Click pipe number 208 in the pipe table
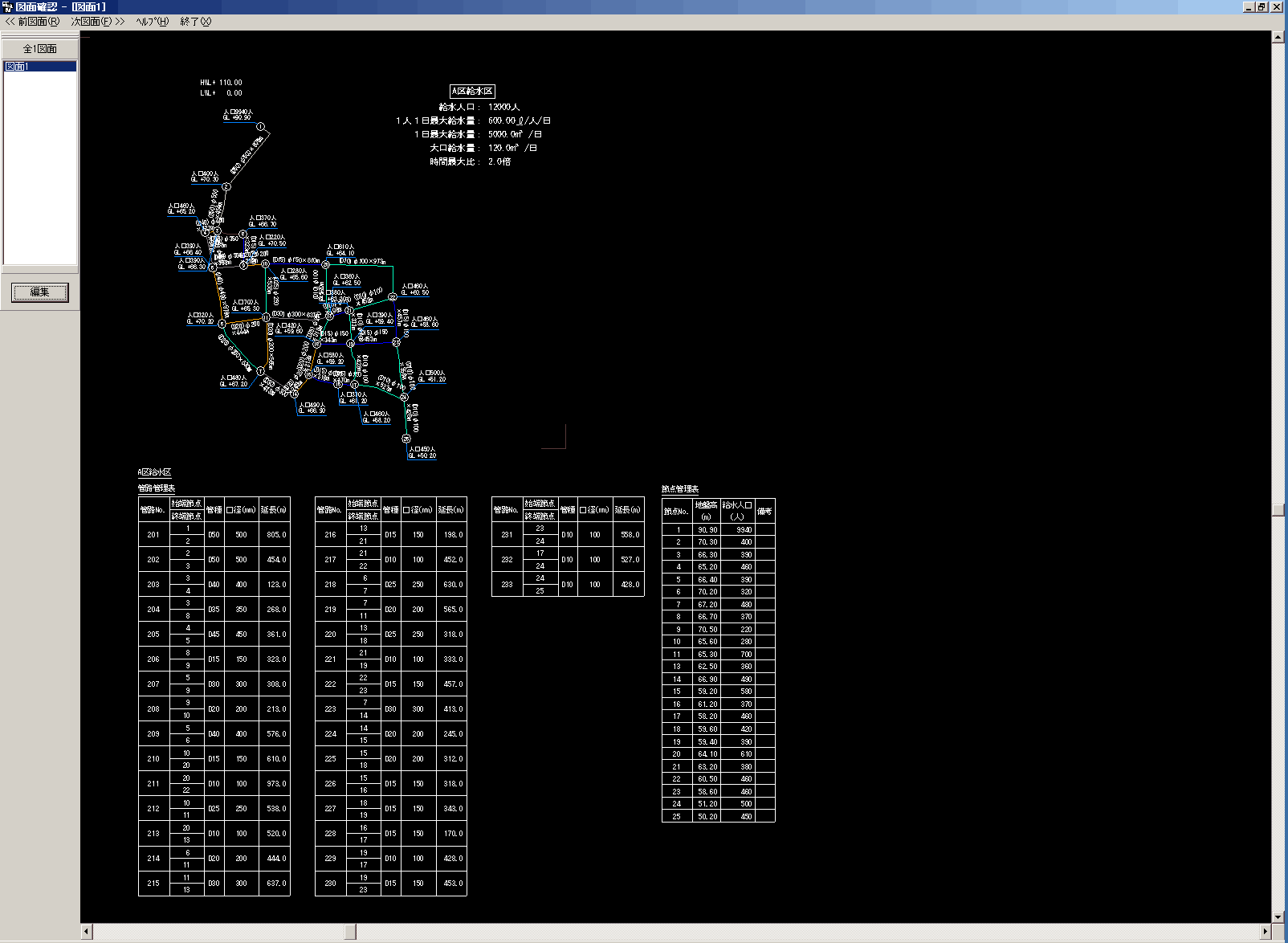This screenshot has height=943, width=1288. [153, 709]
